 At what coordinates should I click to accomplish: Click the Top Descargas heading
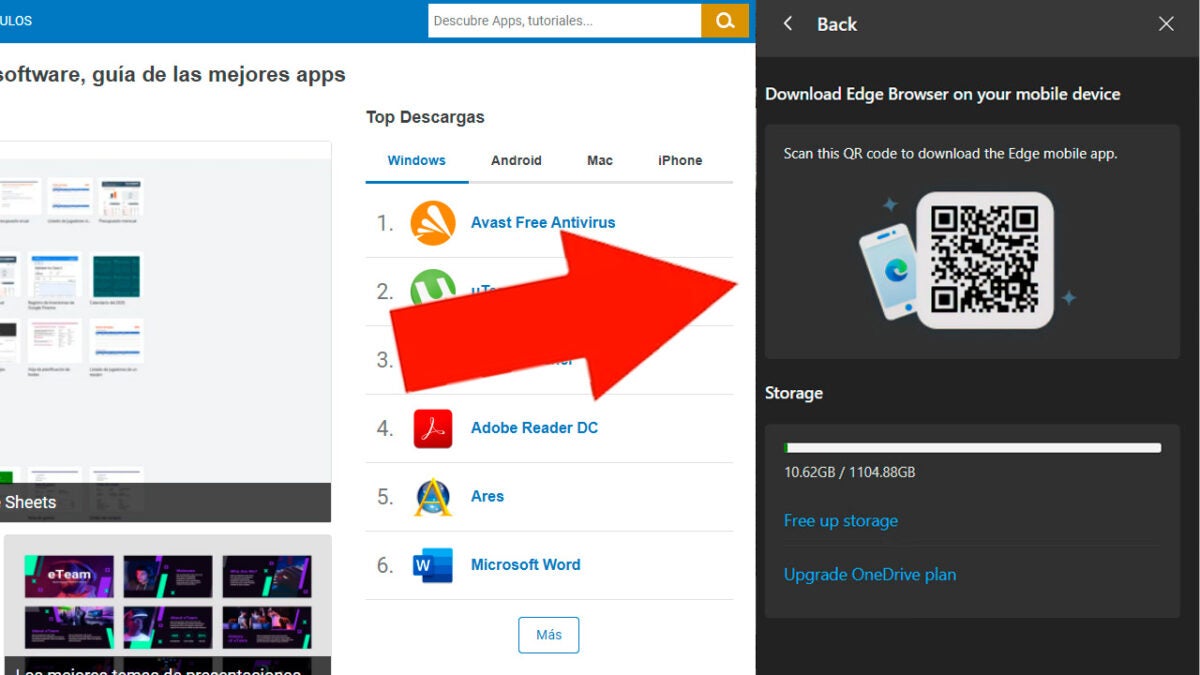(425, 117)
